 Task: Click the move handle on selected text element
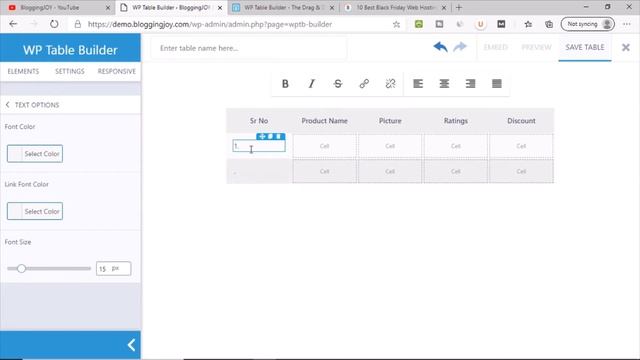click(262, 136)
